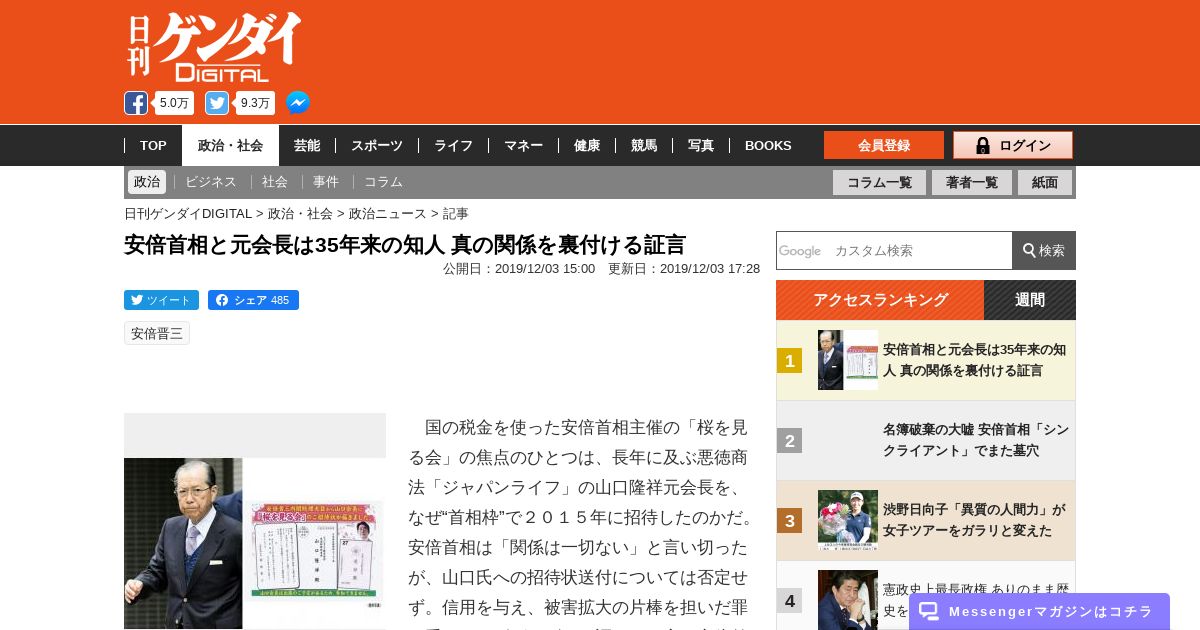Click the Messengerマガジンはコチラ banner

(x=1039, y=611)
